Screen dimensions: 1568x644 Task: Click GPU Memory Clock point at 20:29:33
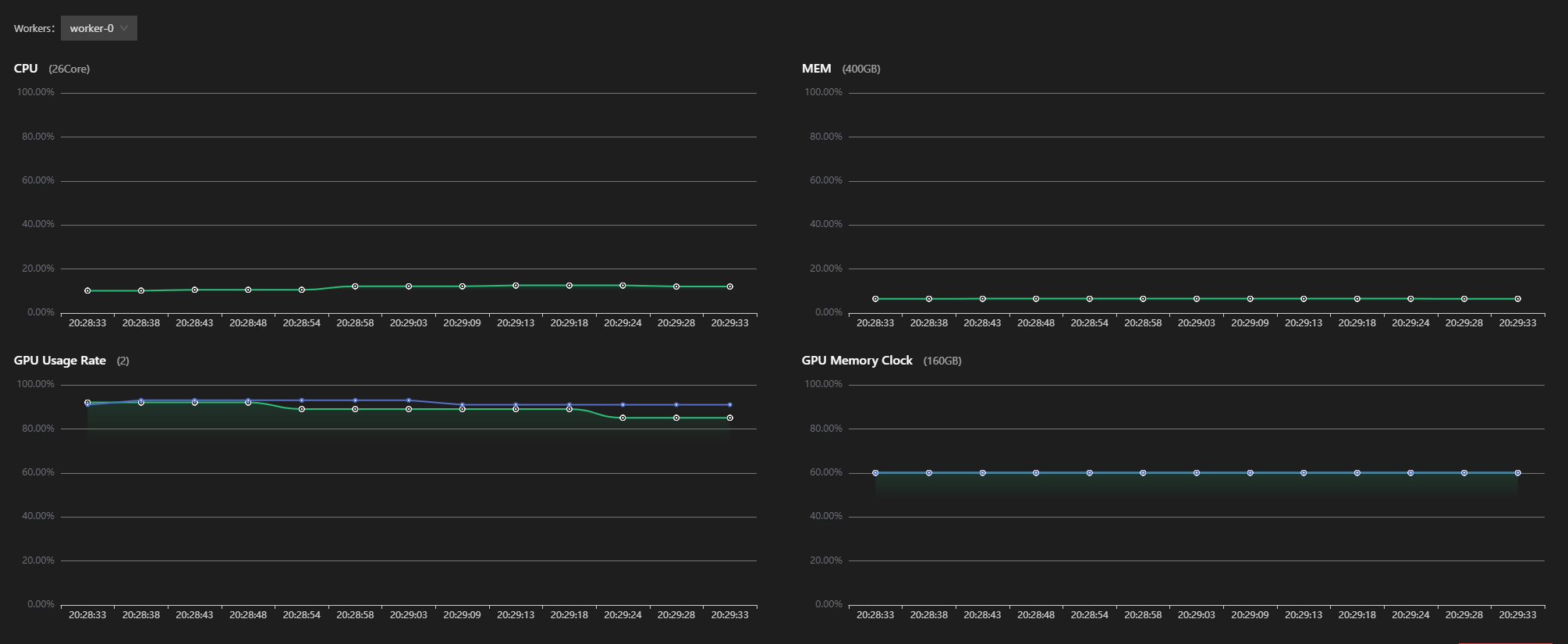click(1517, 473)
